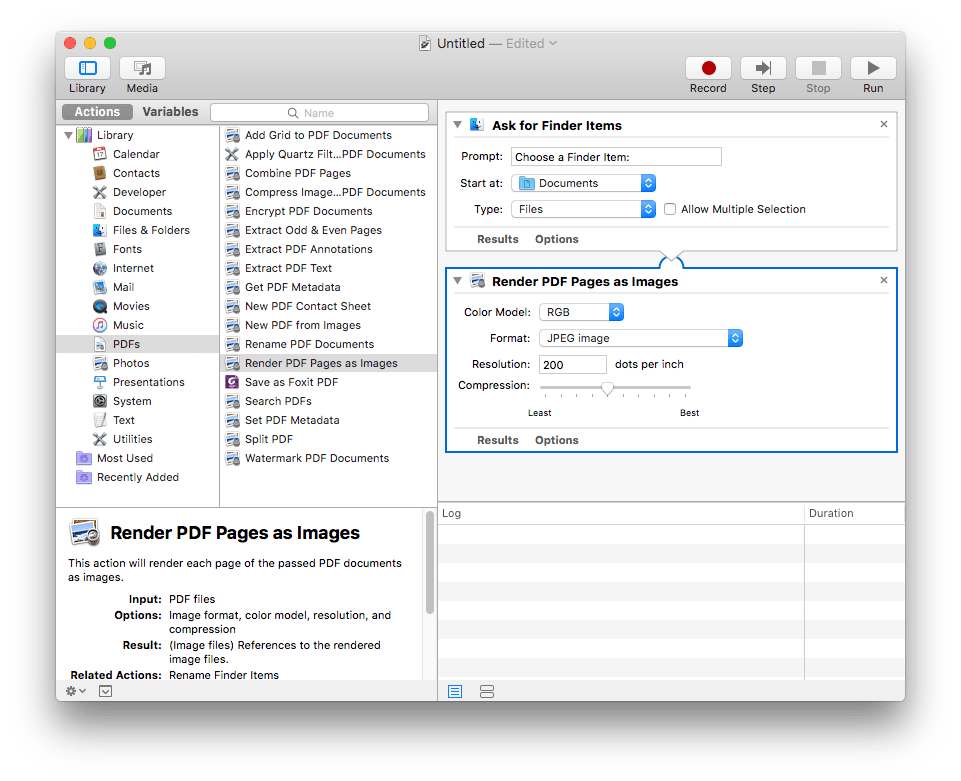961x781 pixels.
Task: Open the Type Files dropdown
Action: click(x=583, y=209)
